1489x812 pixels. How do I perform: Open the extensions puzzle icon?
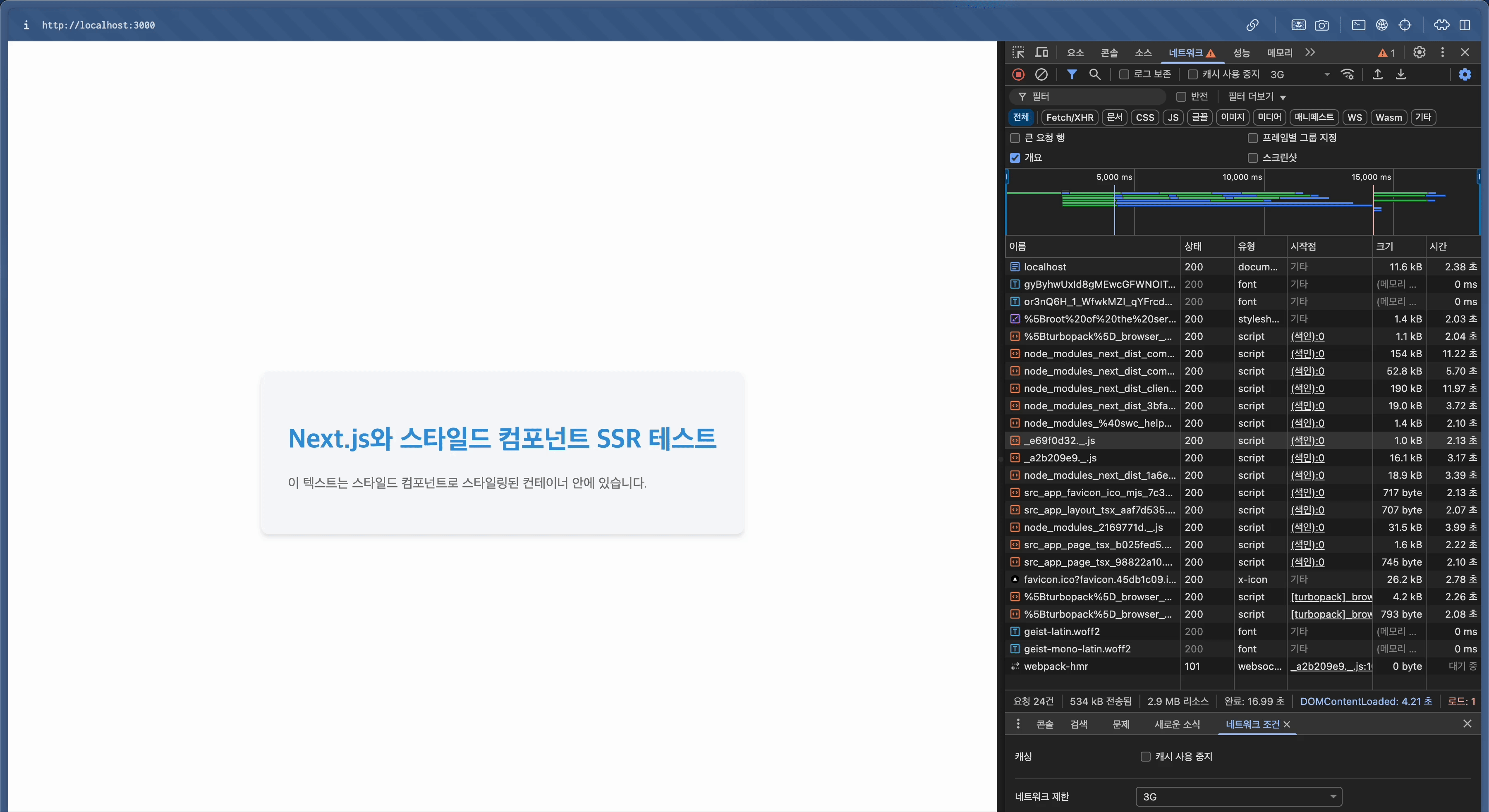tap(1441, 25)
